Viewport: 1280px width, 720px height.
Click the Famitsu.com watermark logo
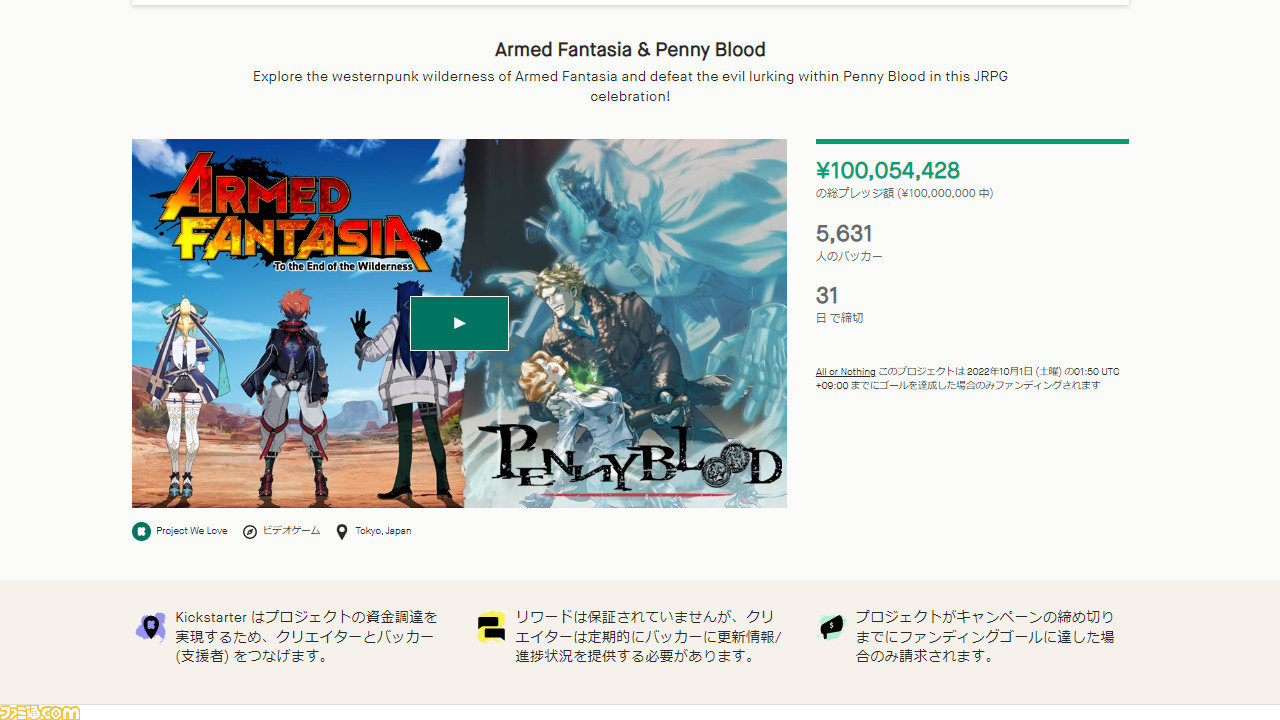tap(40, 712)
